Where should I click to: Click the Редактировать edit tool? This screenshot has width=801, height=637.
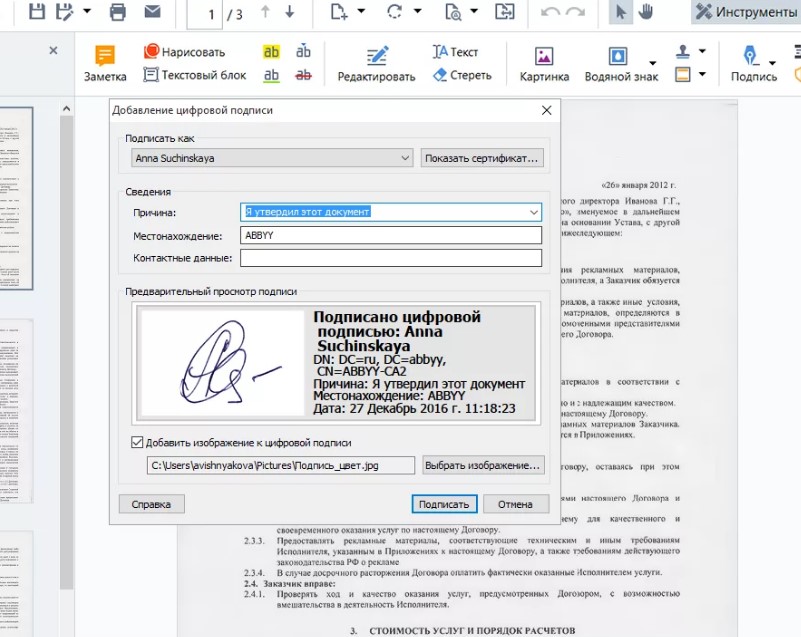point(376,63)
